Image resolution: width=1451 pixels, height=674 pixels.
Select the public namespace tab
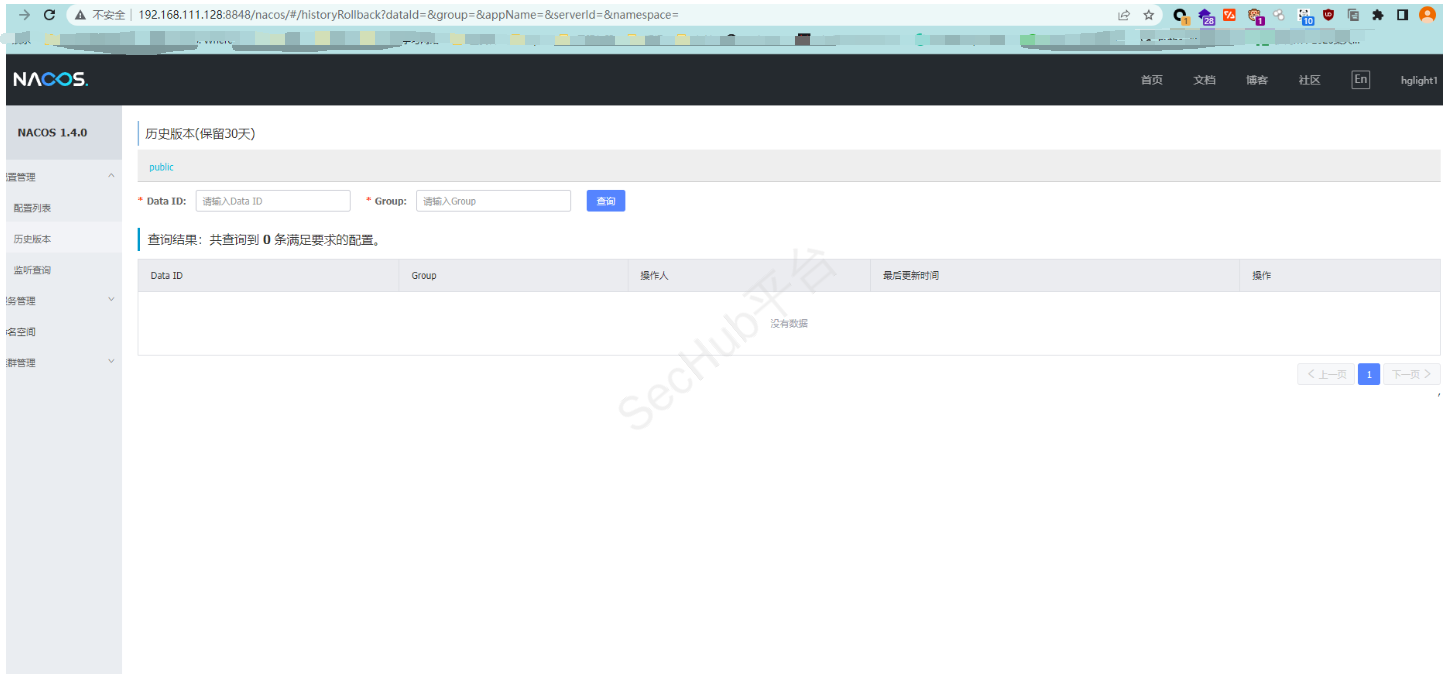point(161,167)
